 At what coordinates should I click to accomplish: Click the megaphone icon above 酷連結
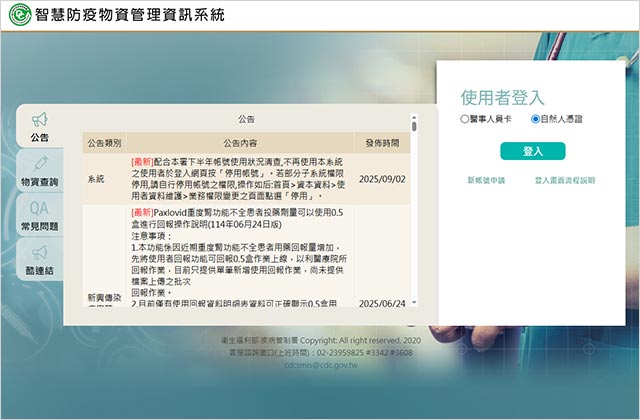pos(40,252)
